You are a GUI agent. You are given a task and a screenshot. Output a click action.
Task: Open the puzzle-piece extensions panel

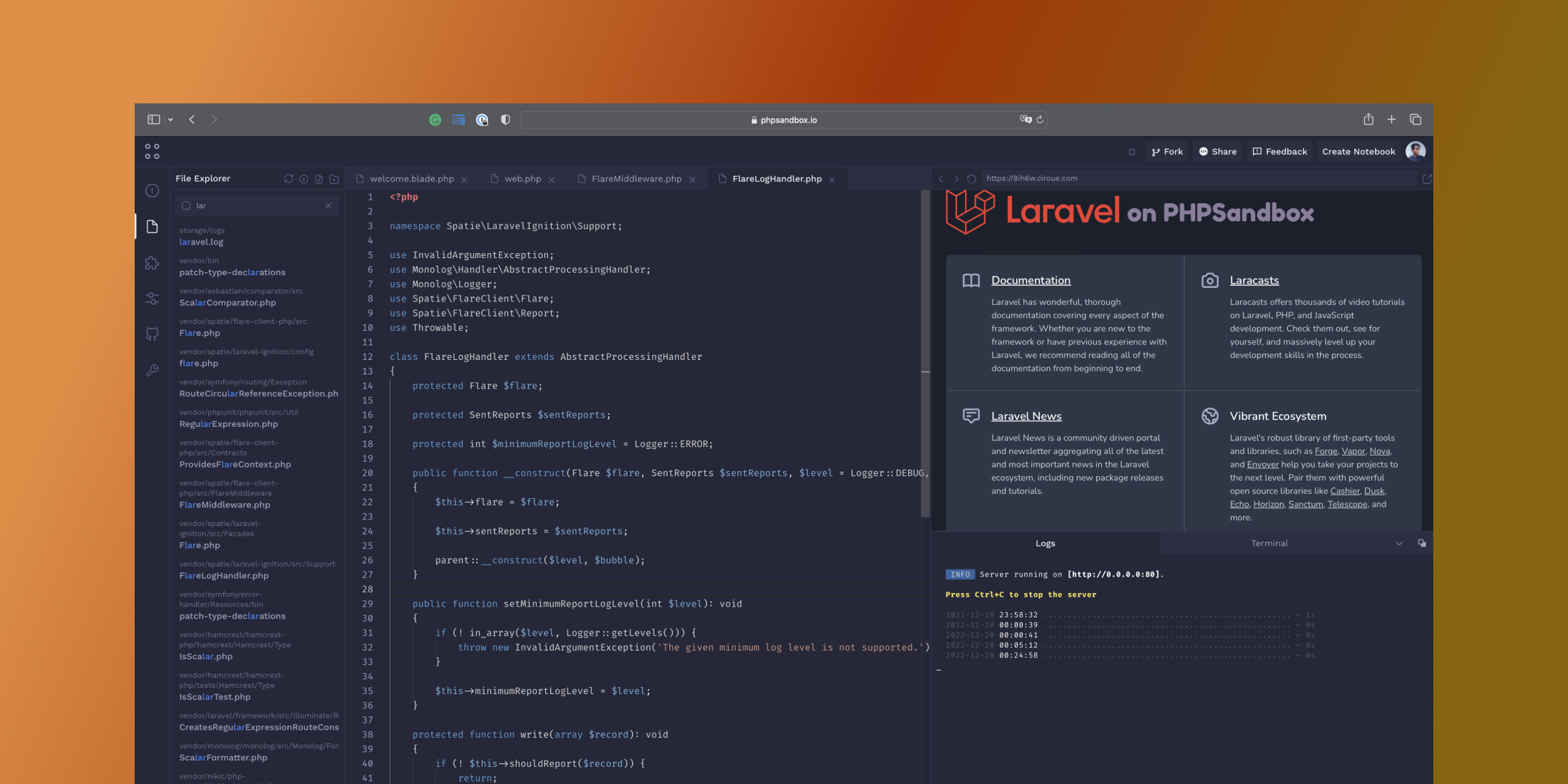[x=152, y=262]
